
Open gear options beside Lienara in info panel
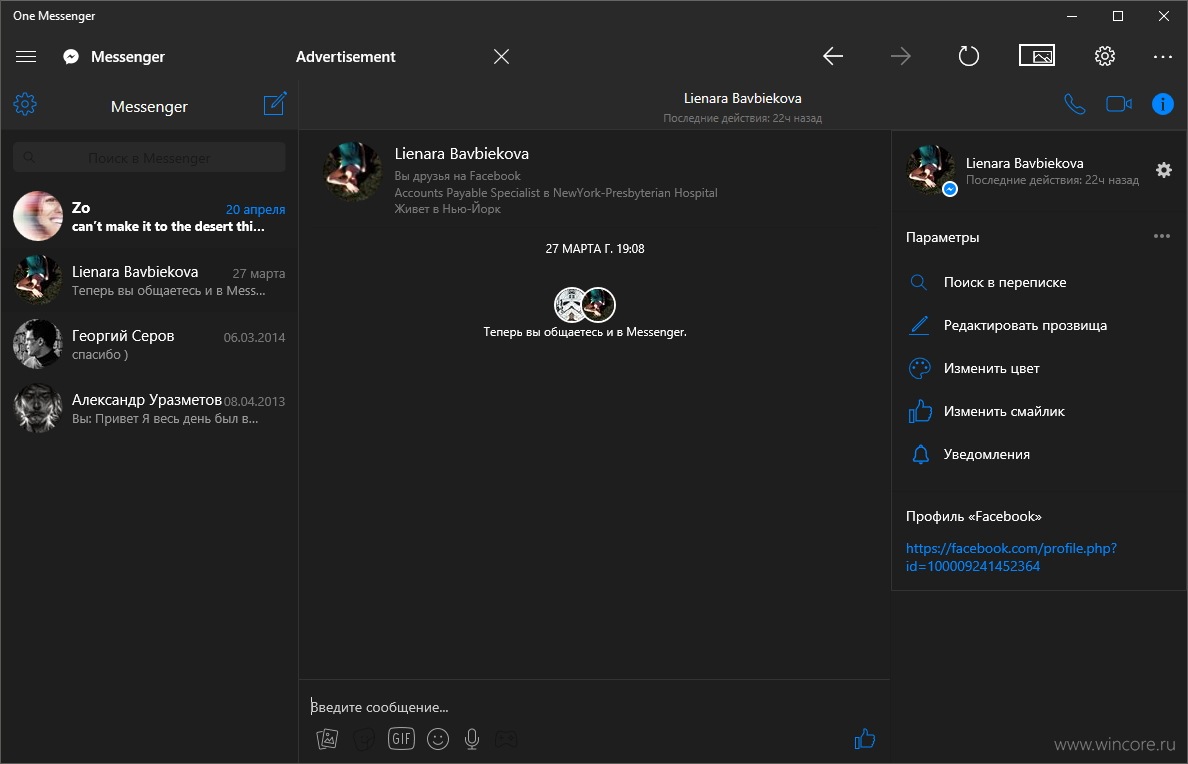point(1164,170)
